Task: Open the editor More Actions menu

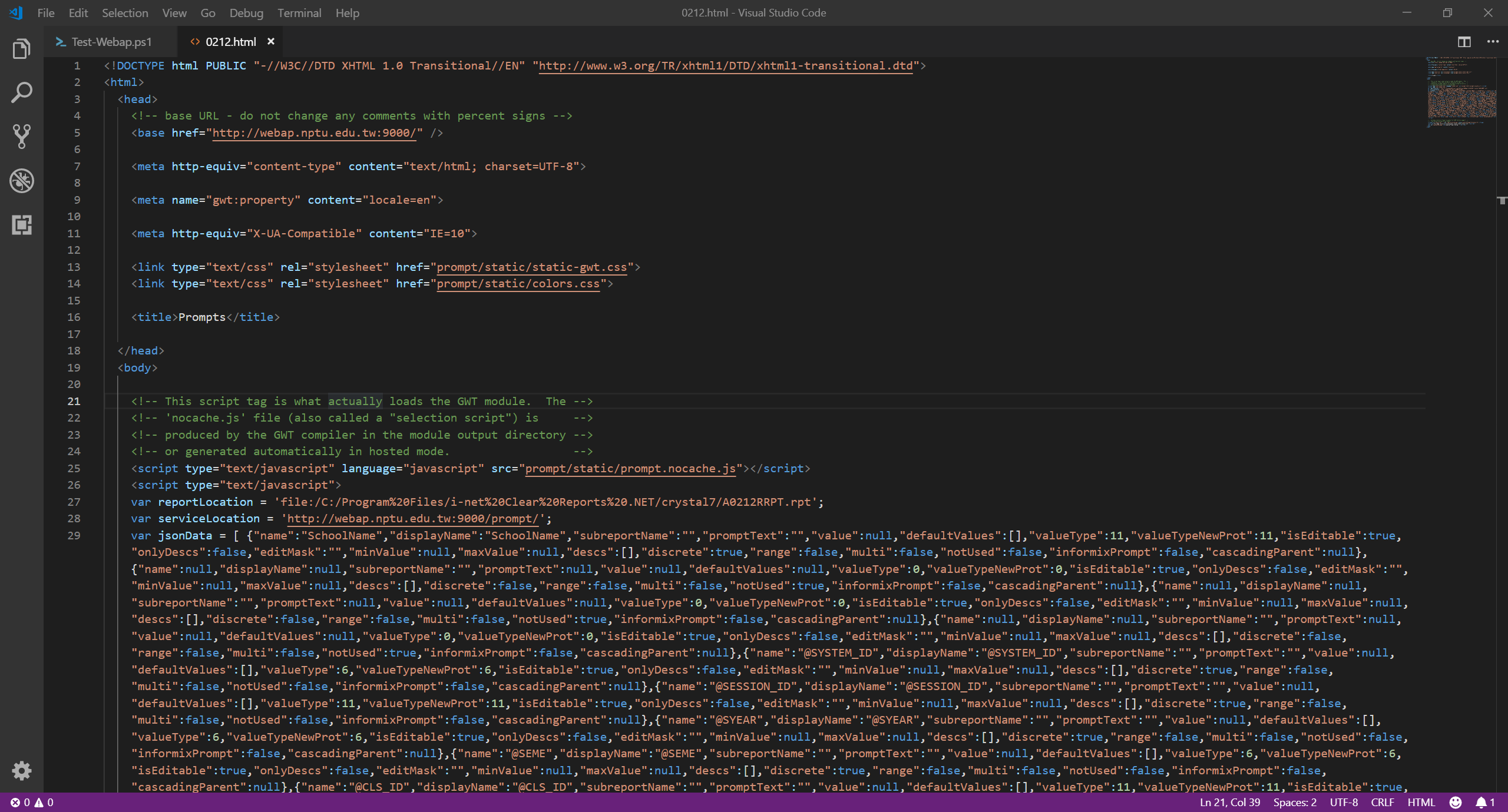Action: click(x=1493, y=42)
